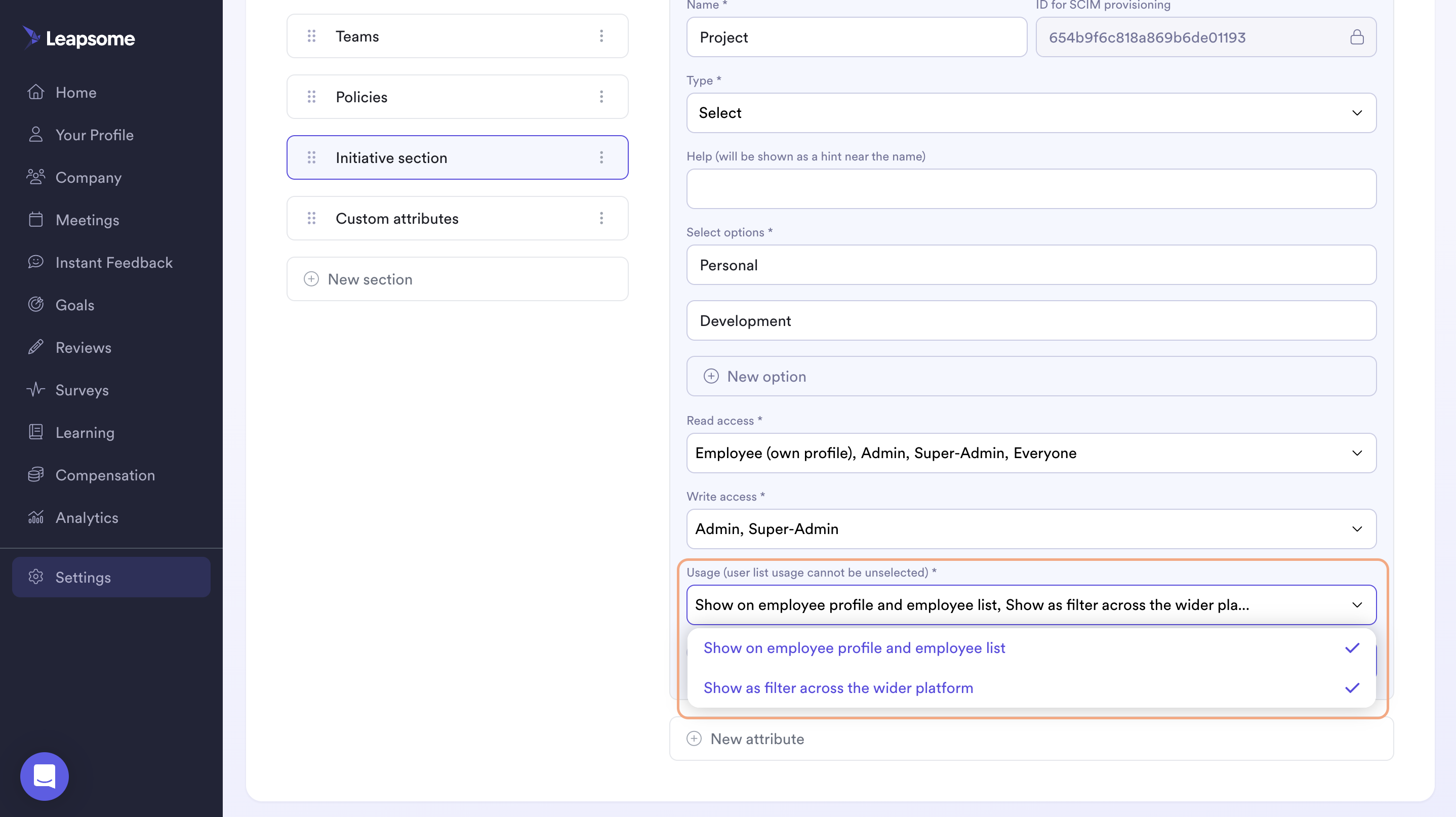Click the plus icon beside New option
This screenshot has height=817, width=1456.
coord(711,376)
